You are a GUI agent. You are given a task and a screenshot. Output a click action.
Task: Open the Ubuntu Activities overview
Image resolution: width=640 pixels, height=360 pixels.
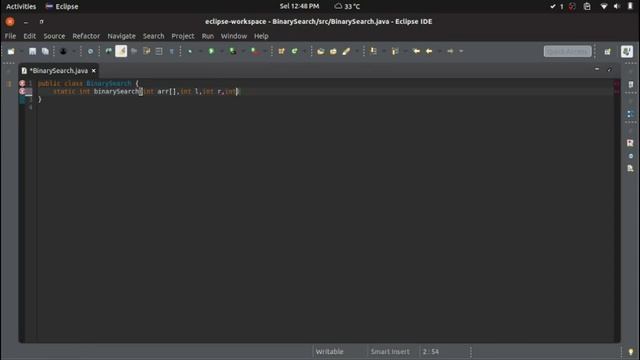[x=21, y=7]
